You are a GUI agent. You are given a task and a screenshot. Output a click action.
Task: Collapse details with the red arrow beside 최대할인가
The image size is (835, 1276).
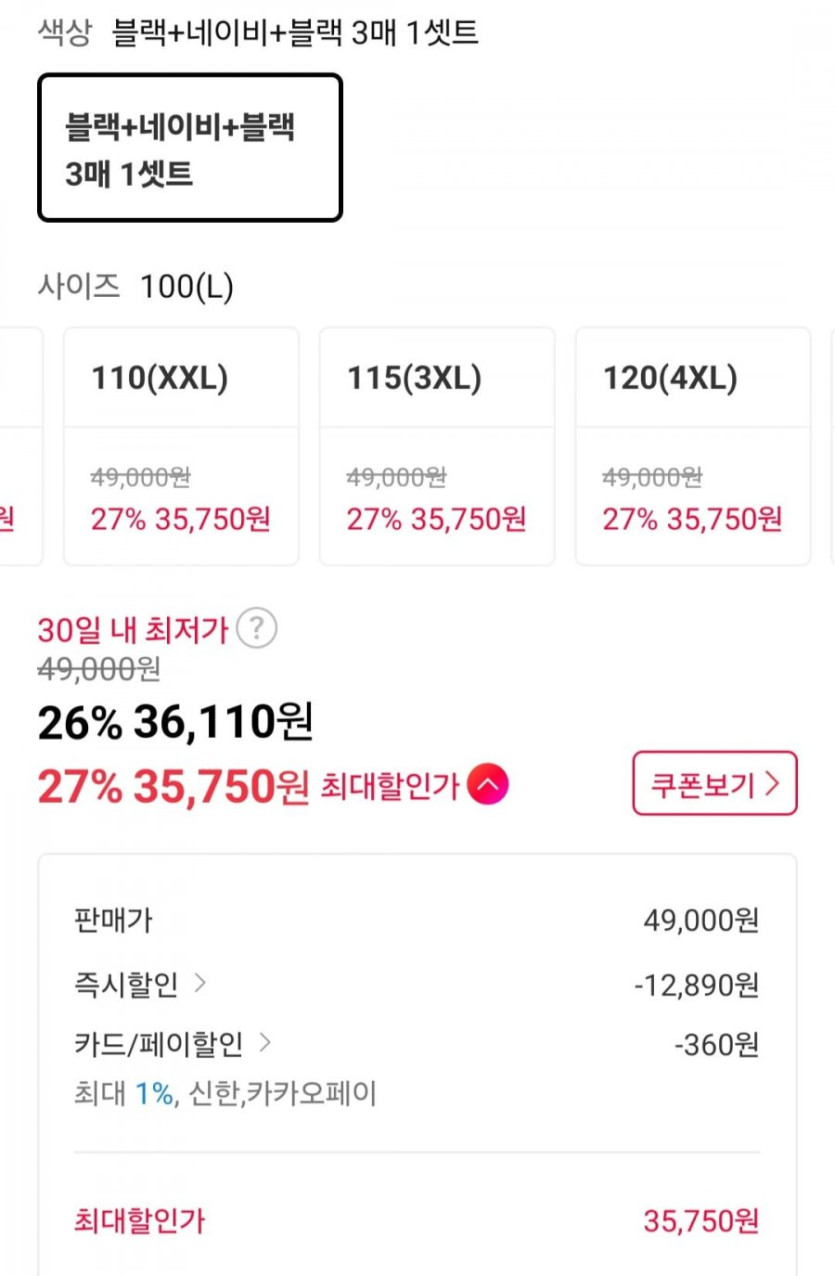tap(489, 786)
